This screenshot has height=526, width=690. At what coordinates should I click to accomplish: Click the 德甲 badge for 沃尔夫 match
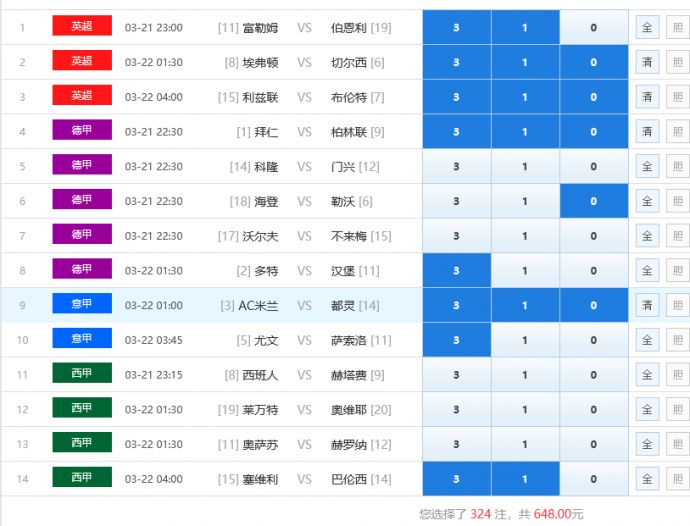[82, 234]
